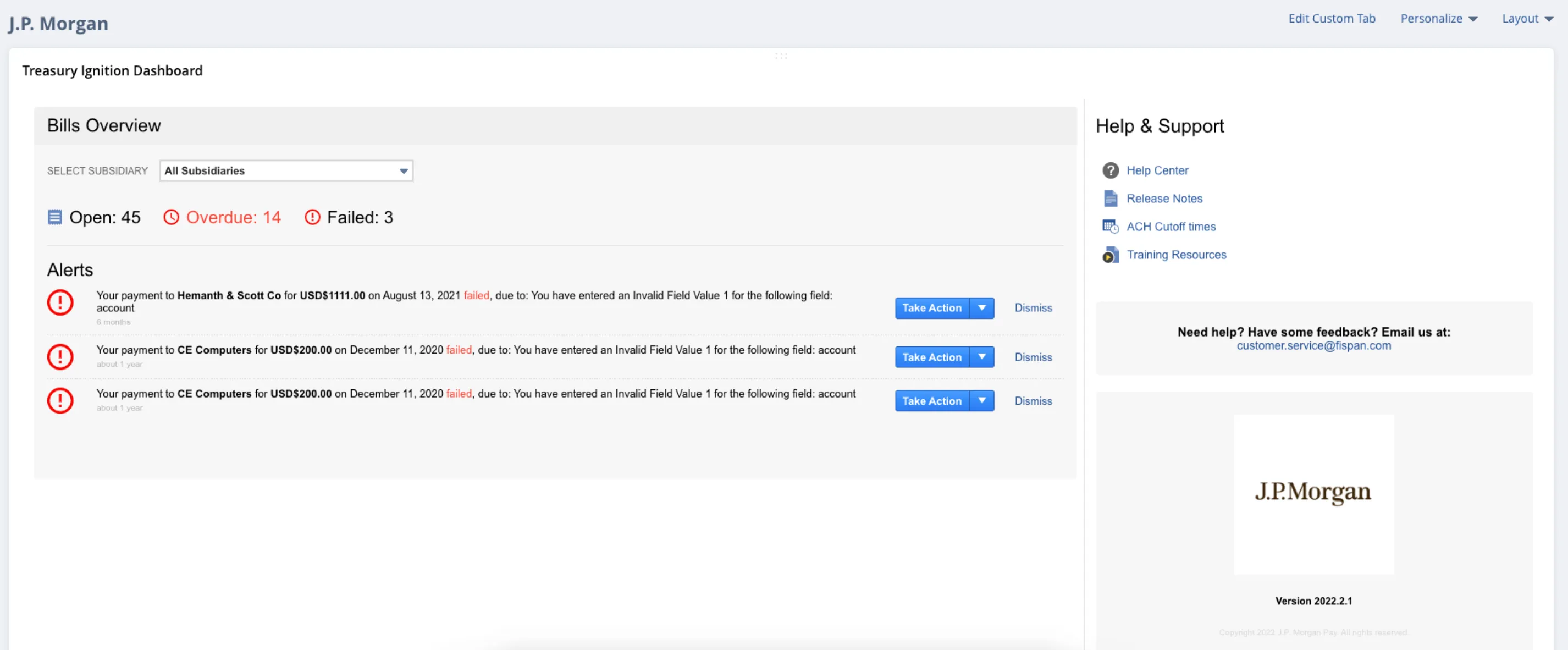Open the Release Notes link
The height and width of the screenshot is (650, 1568).
tap(1164, 199)
